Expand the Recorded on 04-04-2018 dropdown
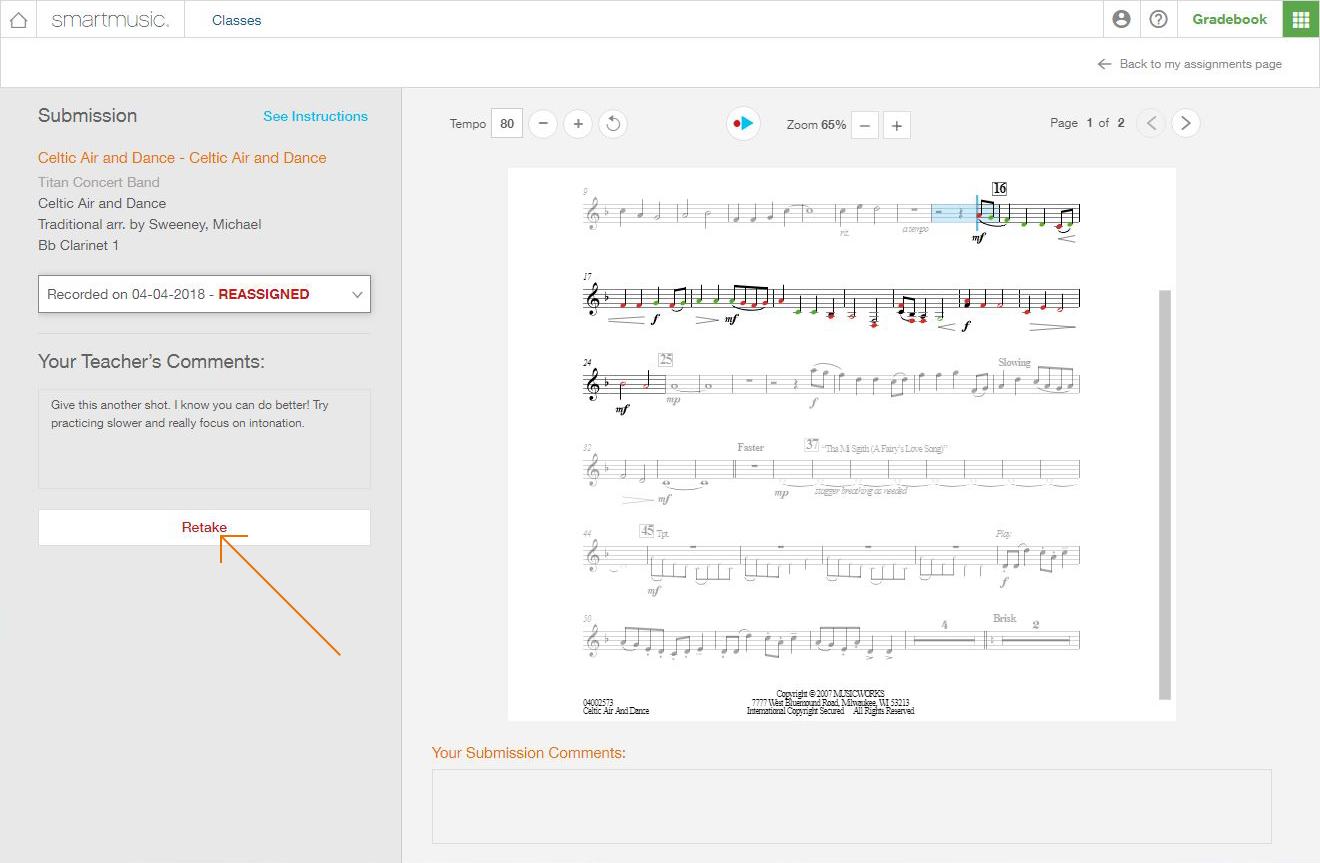 [x=204, y=294]
